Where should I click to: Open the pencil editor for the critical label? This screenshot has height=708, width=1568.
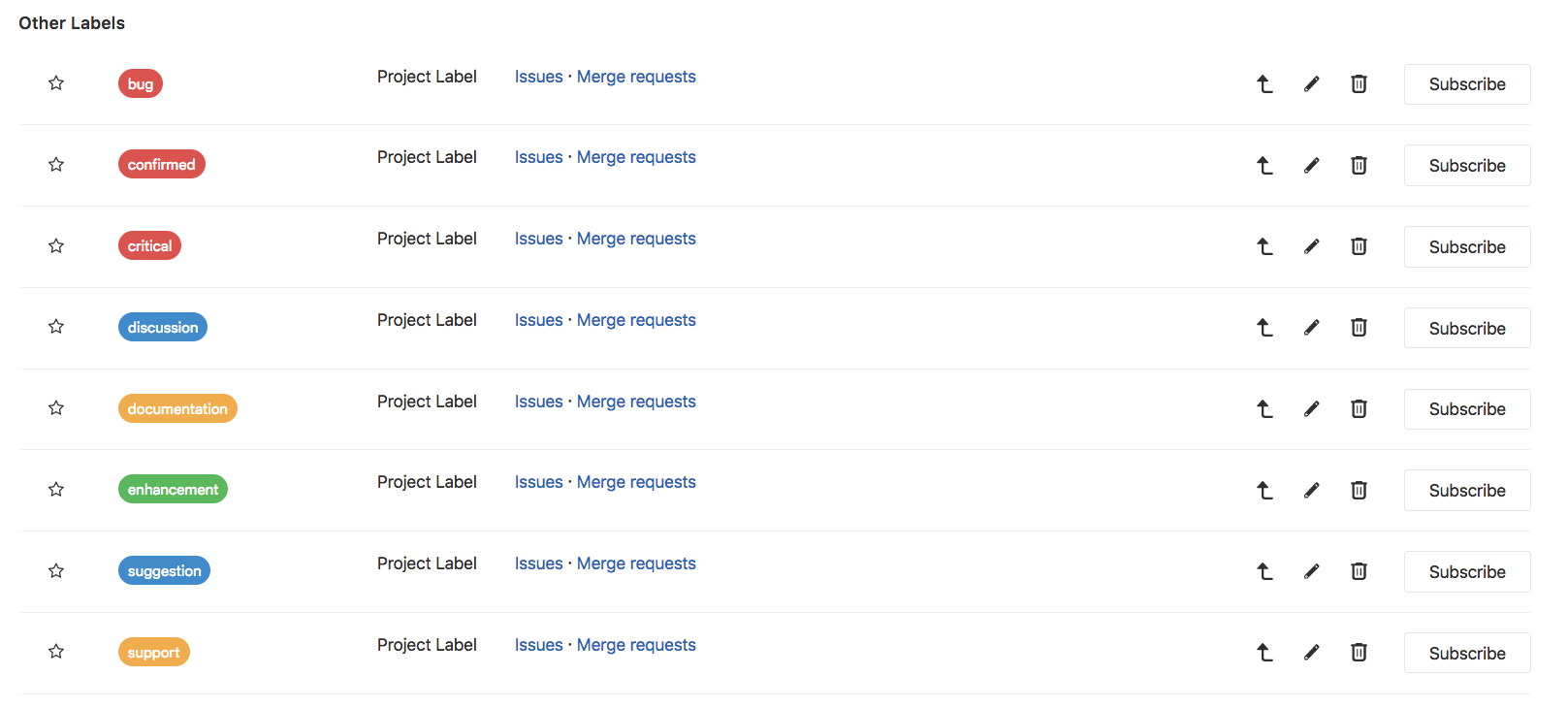(1311, 246)
